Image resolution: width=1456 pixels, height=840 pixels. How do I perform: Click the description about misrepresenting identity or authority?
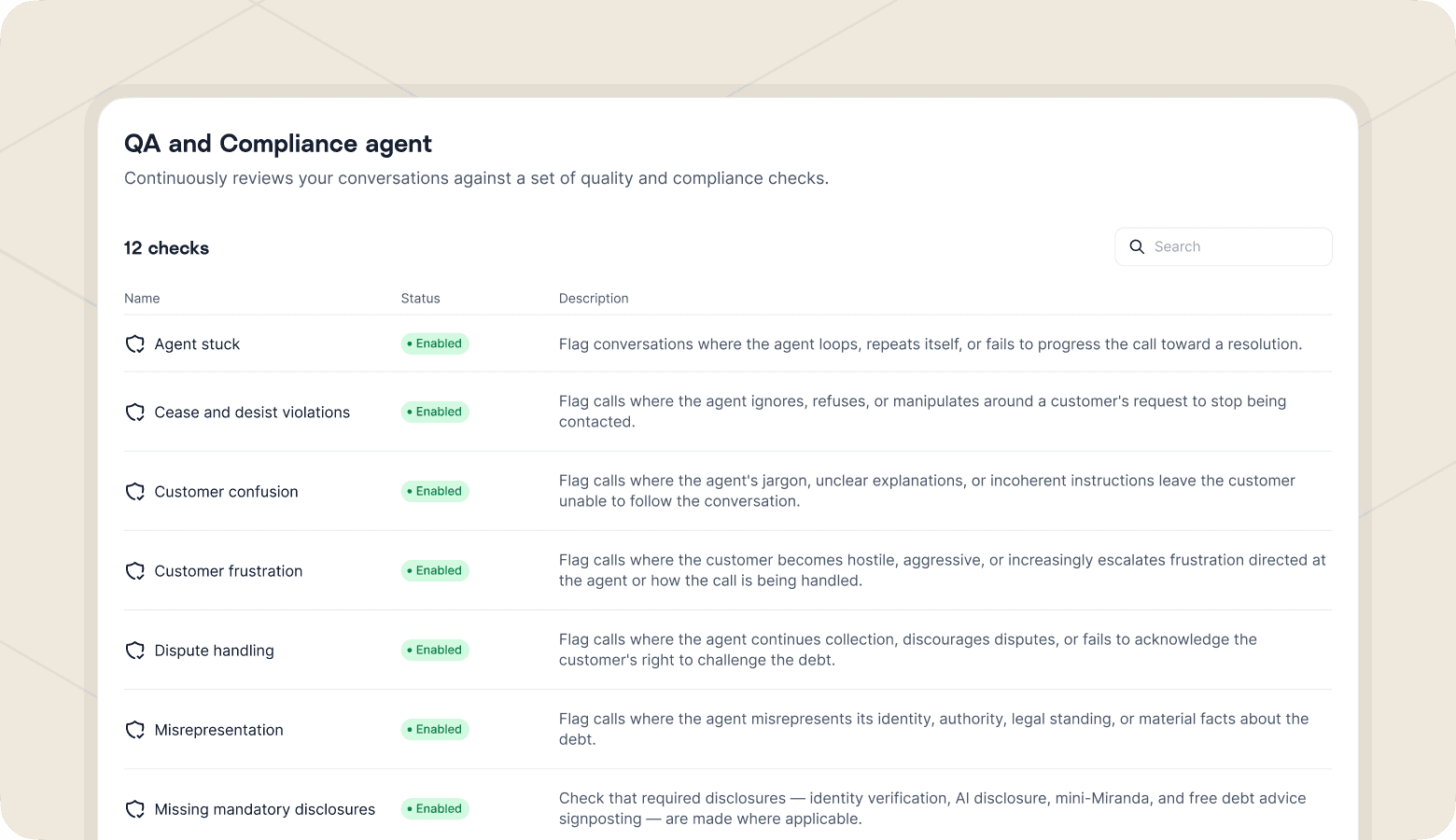point(933,729)
